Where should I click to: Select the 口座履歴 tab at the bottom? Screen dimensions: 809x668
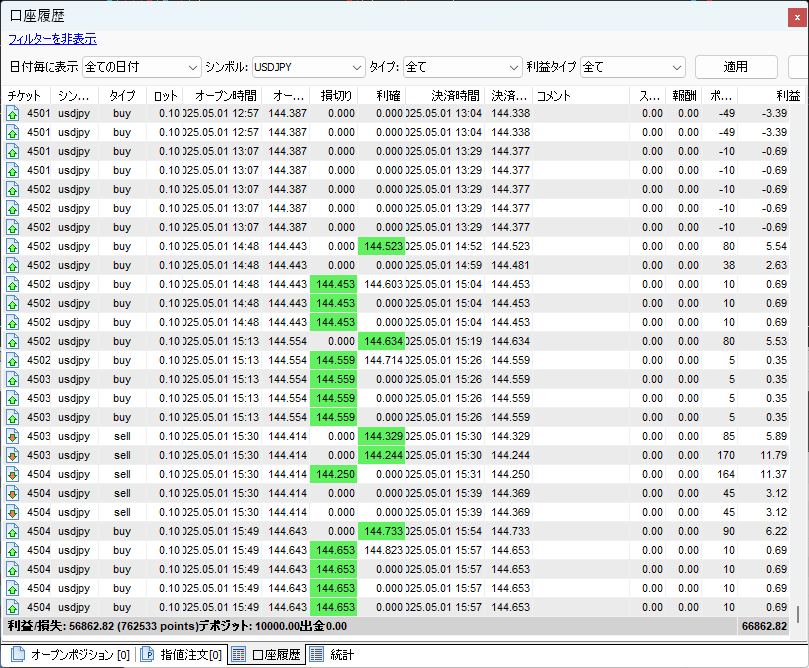click(267, 655)
